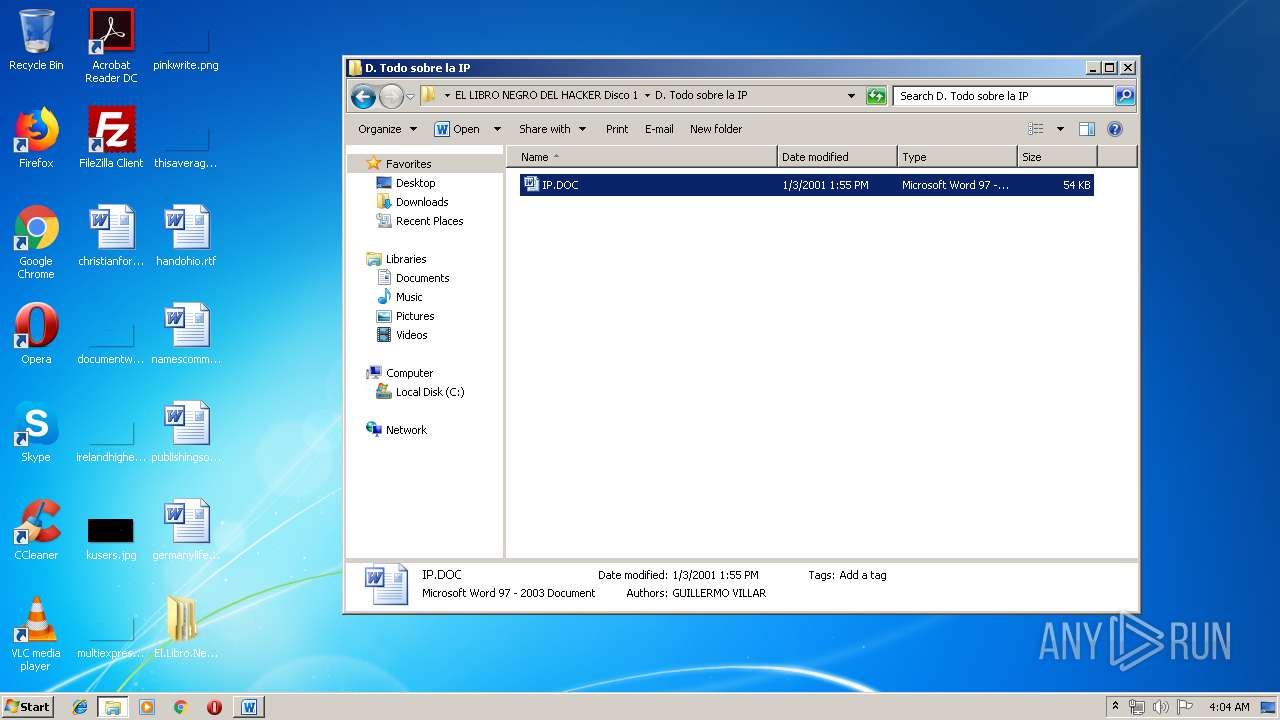Select the handohio.rtf desktop file
1280x720 pixels.
click(x=186, y=236)
